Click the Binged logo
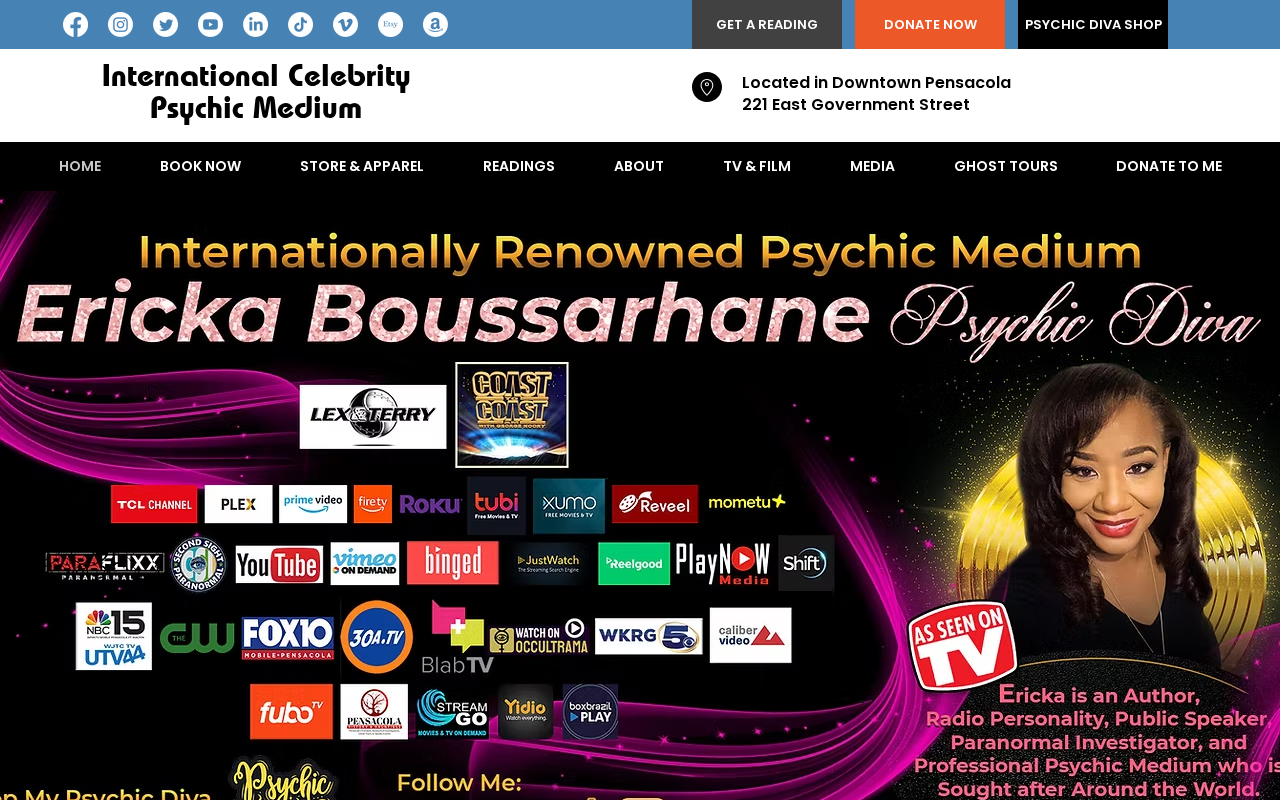This screenshot has width=1280, height=800. 453,563
